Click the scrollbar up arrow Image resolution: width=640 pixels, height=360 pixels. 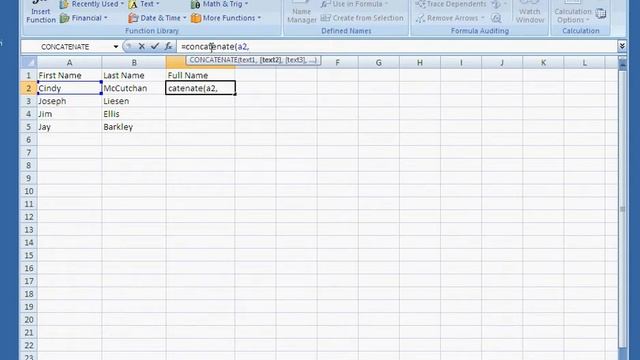pos(622,65)
